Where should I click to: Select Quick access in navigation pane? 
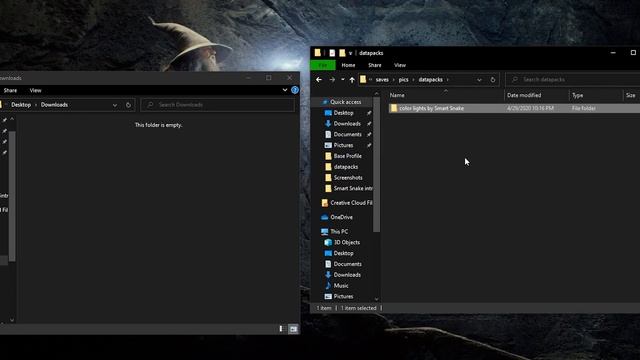pyautogui.click(x=345, y=102)
